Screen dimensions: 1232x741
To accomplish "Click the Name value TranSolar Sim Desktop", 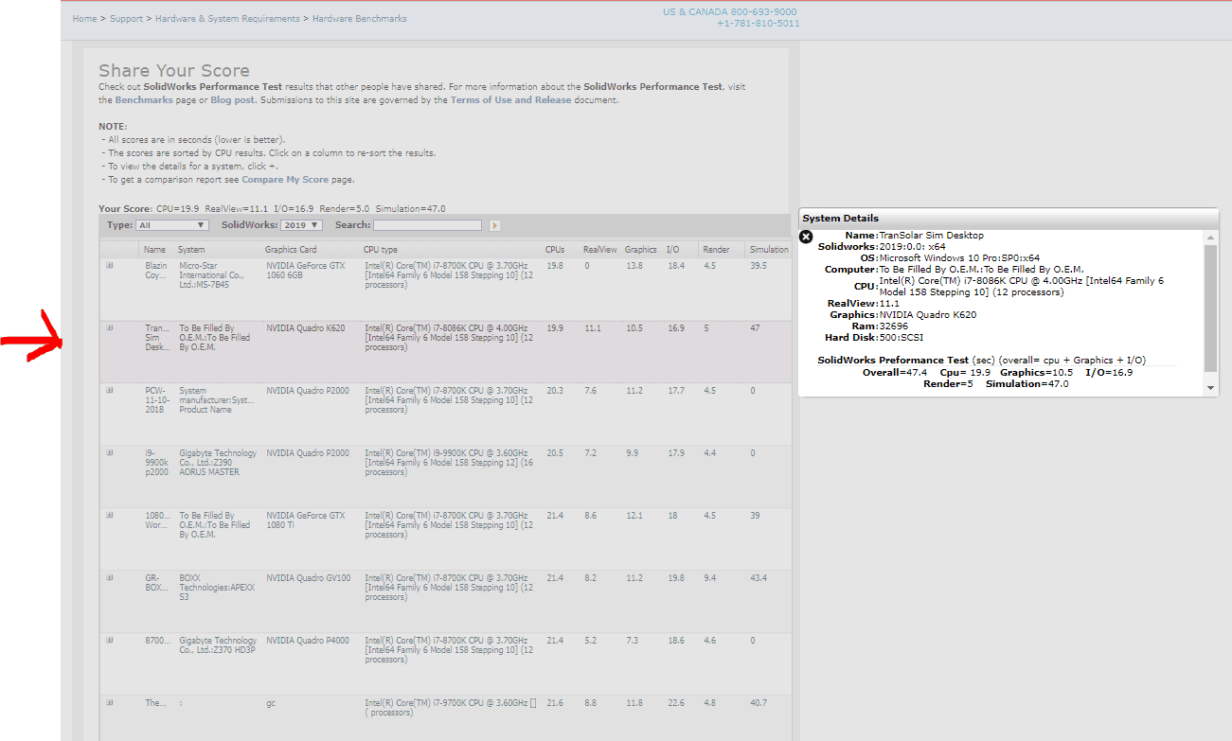I will click(x=931, y=236).
